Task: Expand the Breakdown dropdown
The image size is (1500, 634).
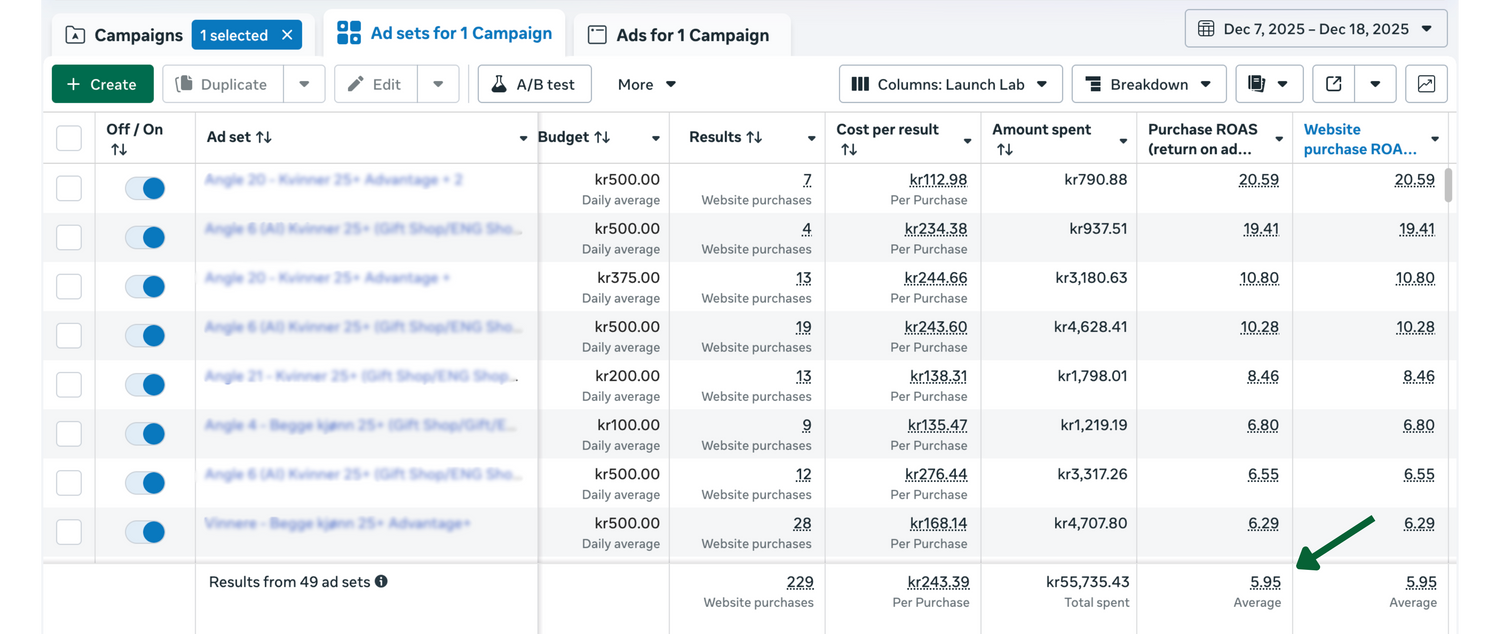Action: point(1148,84)
